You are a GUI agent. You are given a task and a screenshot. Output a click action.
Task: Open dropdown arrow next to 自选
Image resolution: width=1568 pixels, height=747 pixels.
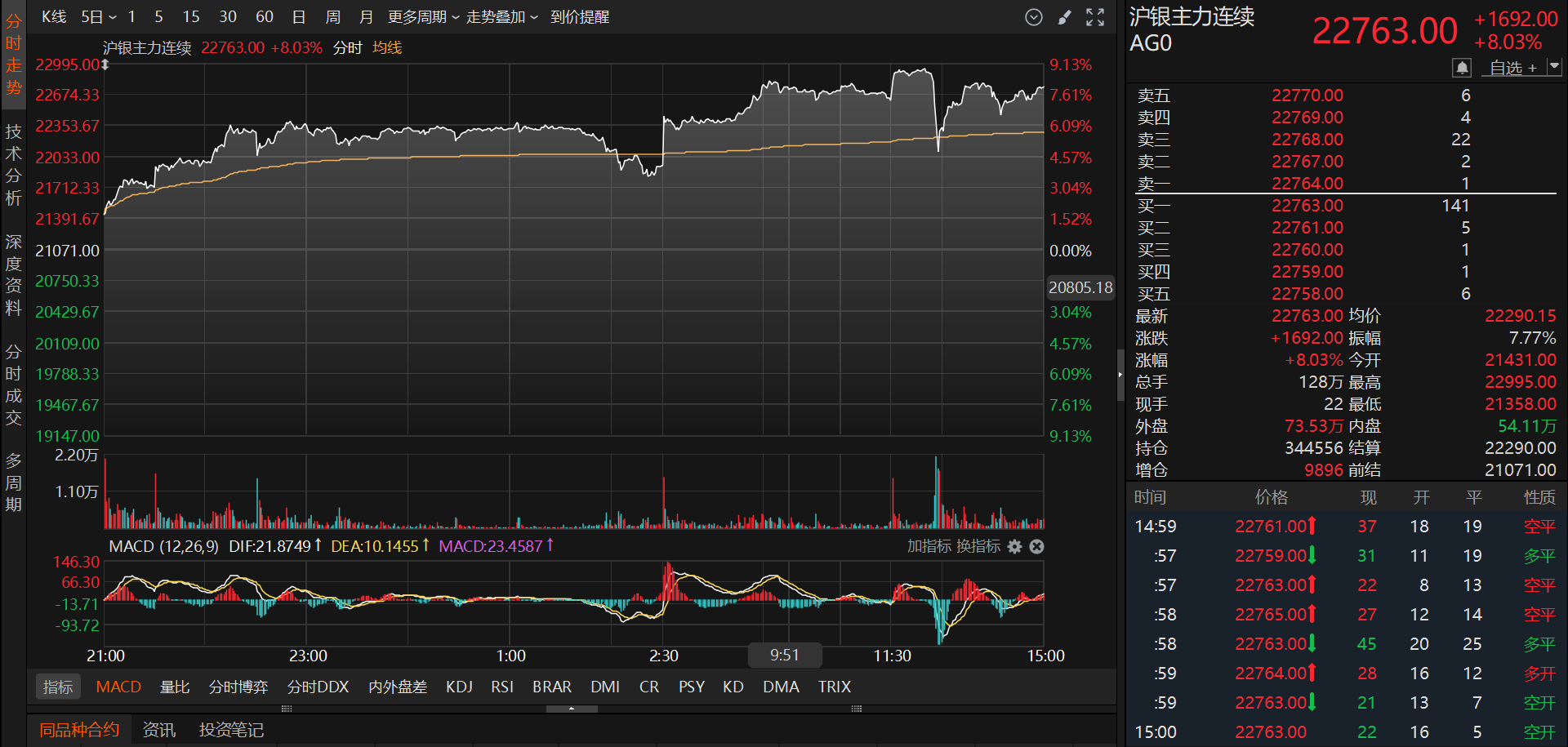[1553, 67]
